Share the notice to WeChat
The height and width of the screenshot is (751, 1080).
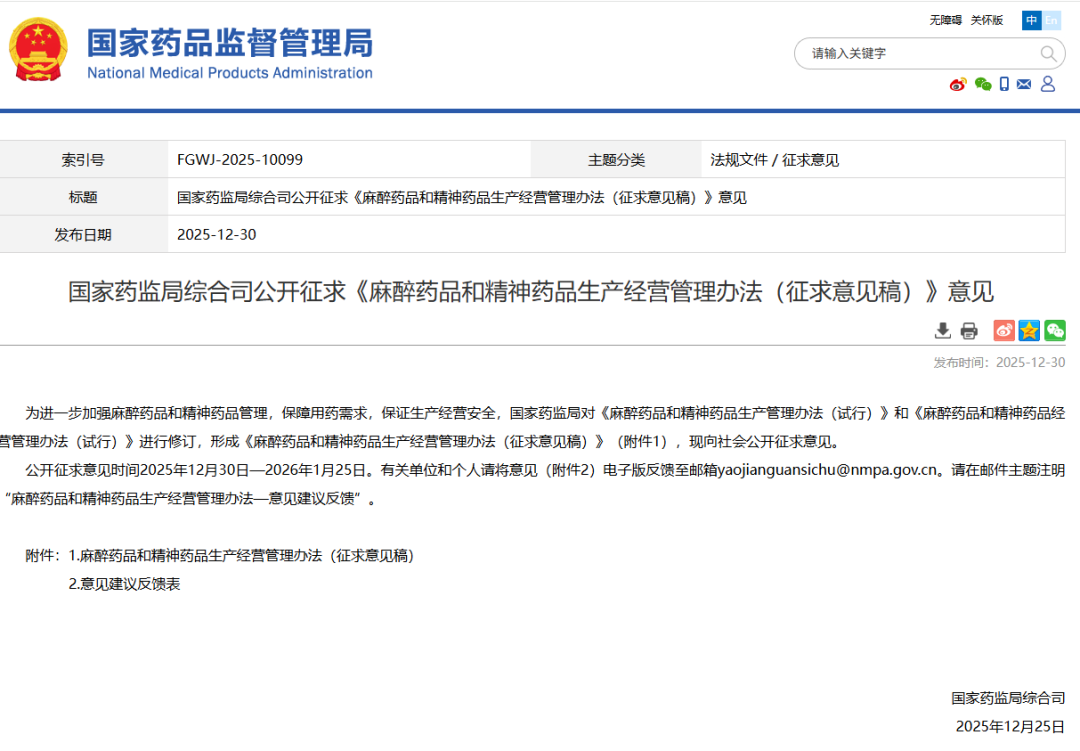pos(1054,330)
